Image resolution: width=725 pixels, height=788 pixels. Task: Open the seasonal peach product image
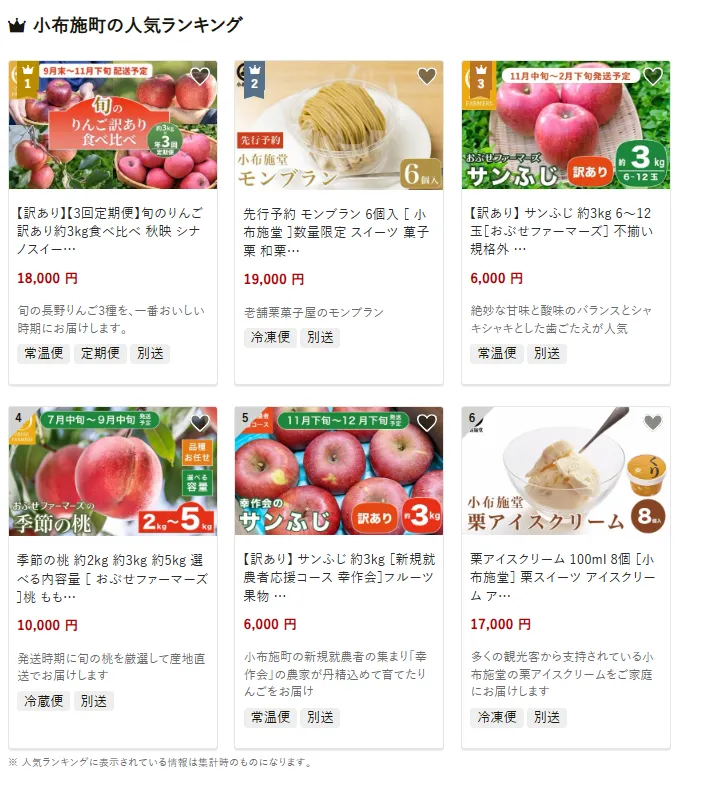[x=113, y=471]
